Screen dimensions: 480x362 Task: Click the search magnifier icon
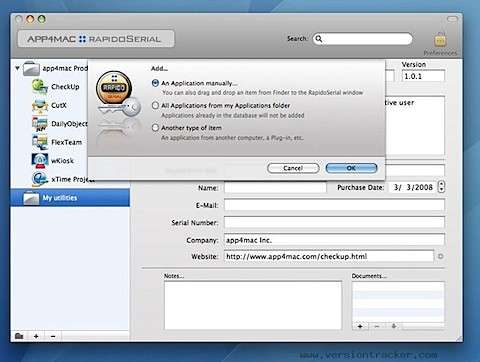319,39
